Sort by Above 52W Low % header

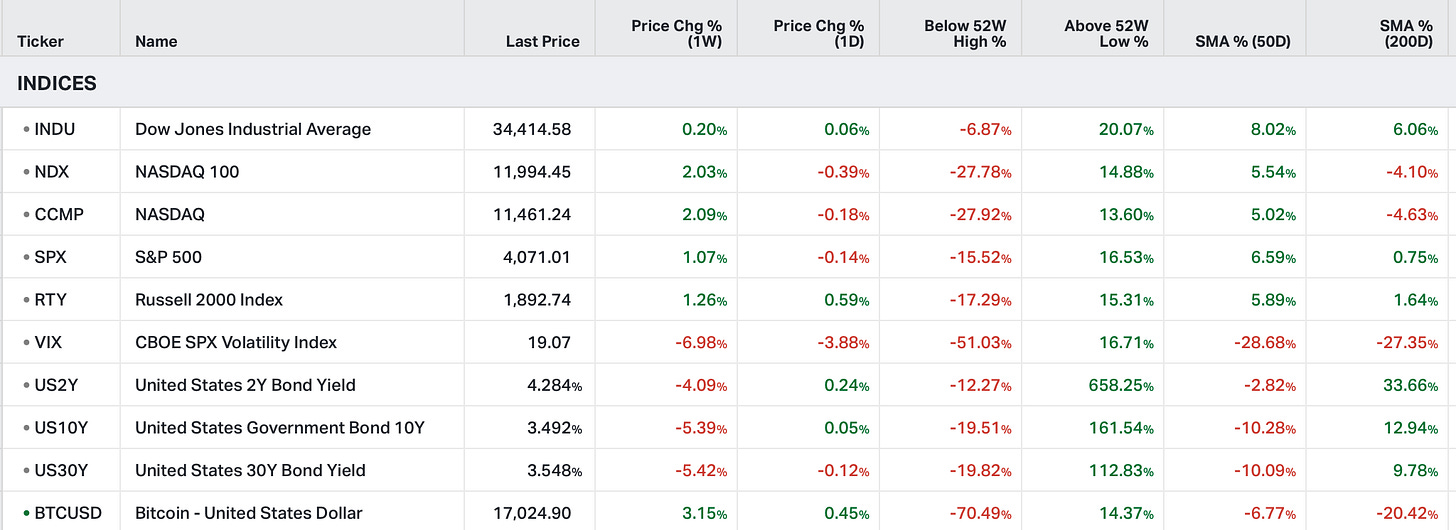pos(1107,33)
